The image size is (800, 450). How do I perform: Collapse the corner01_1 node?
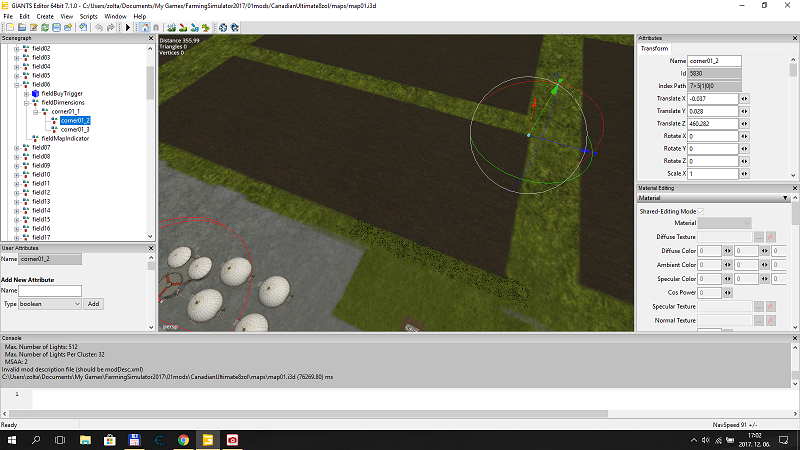pyautogui.click(x=36, y=112)
